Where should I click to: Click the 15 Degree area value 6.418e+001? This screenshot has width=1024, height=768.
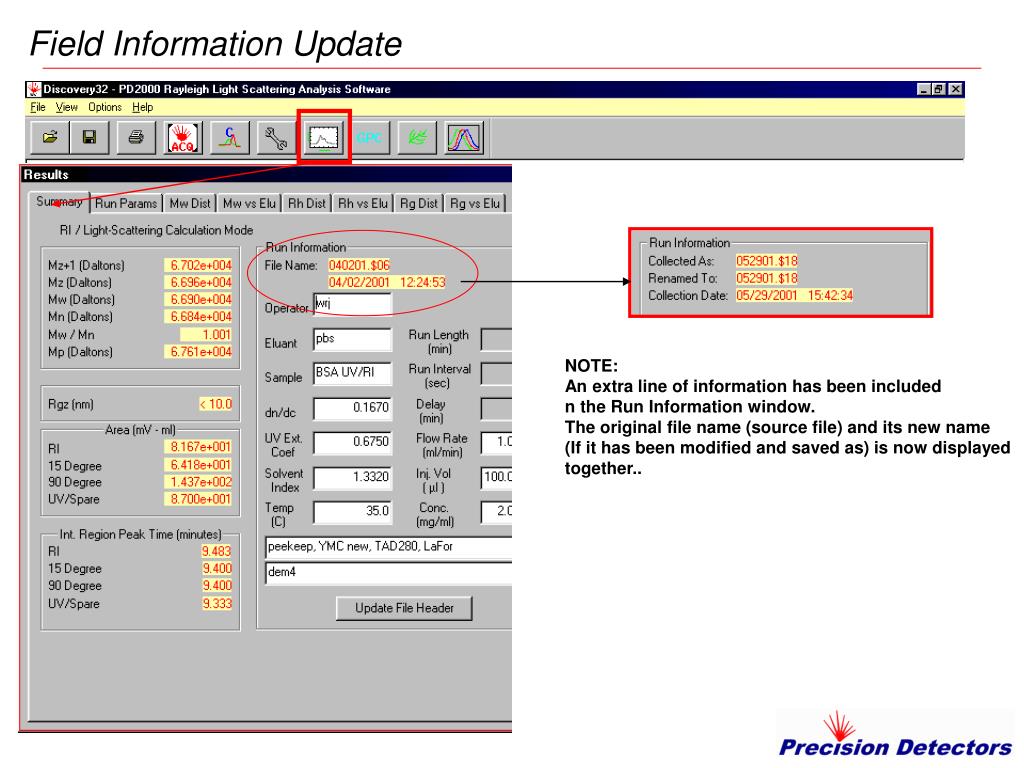pos(200,465)
